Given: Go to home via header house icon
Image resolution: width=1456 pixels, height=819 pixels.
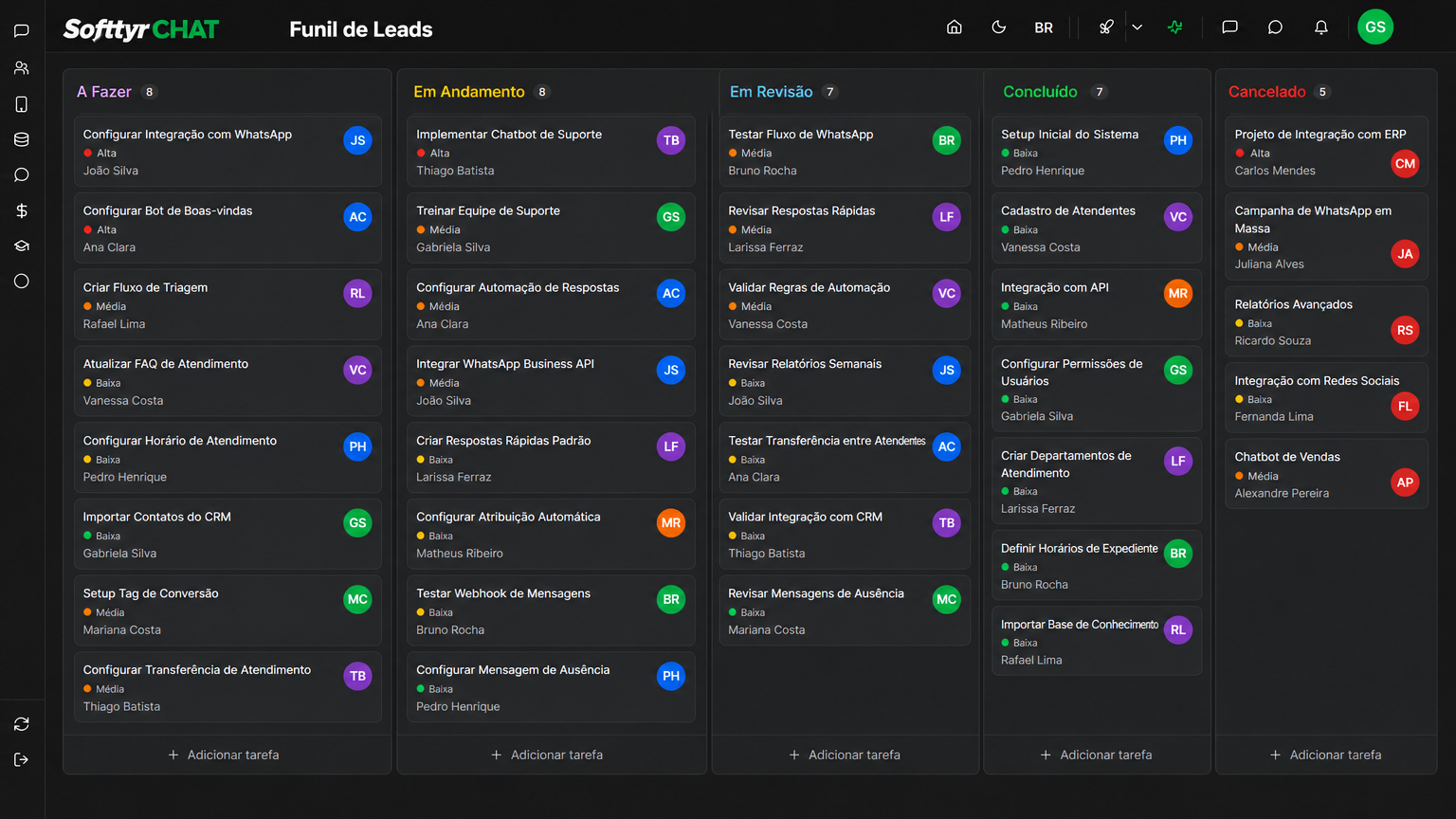Looking at the screenshot, I should 955,27.
